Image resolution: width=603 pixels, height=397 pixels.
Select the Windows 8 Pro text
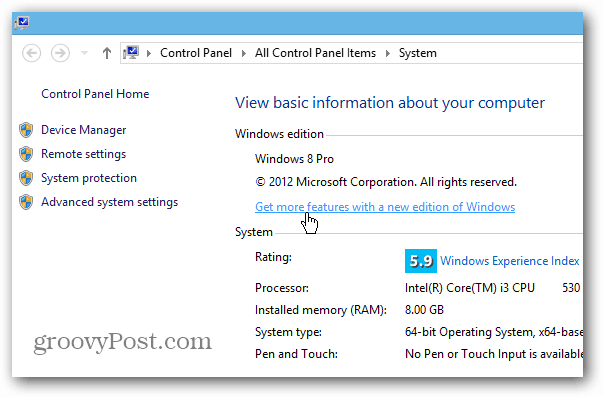click(294, 159)
